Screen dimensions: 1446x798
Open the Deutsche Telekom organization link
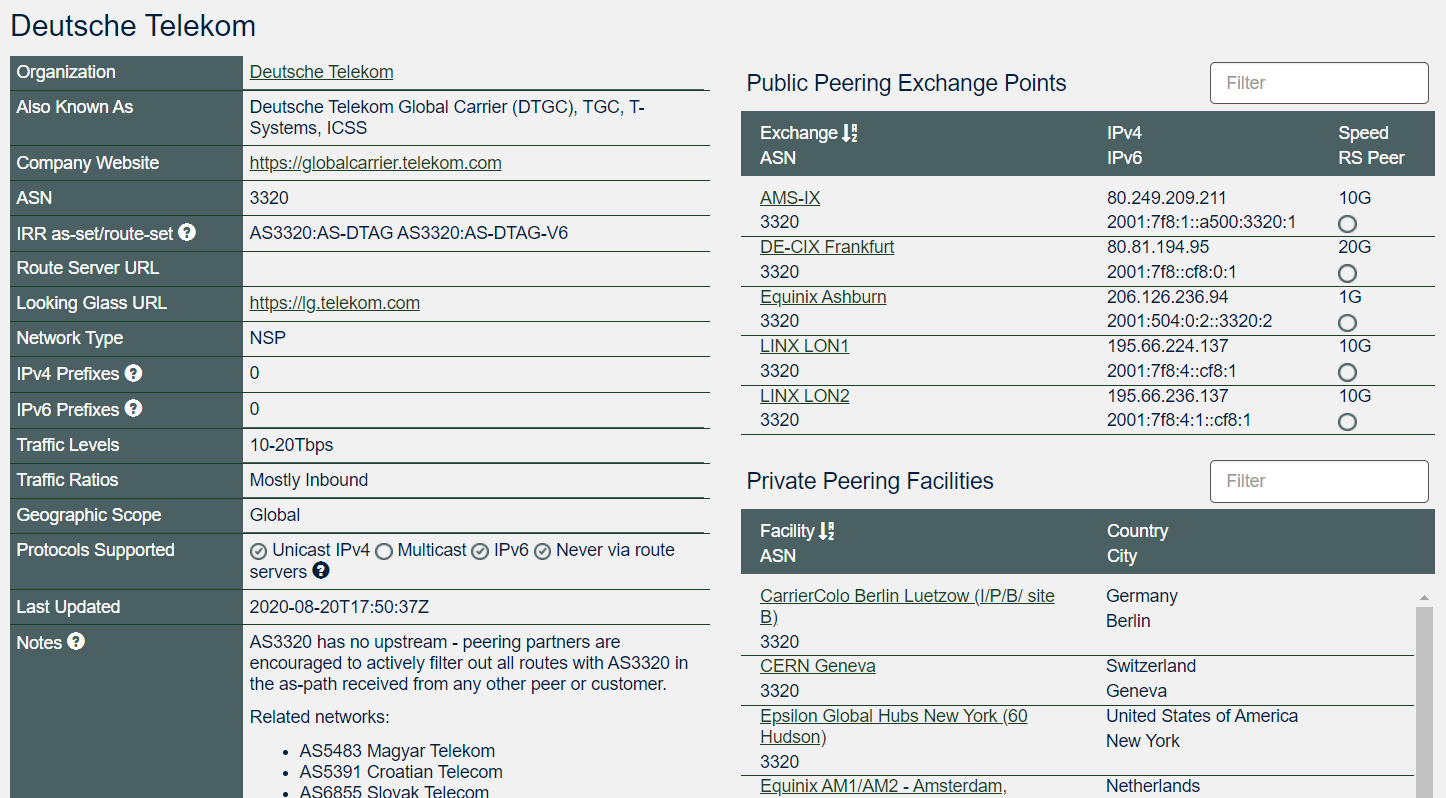pyautogui.click(x=321, y=72)
